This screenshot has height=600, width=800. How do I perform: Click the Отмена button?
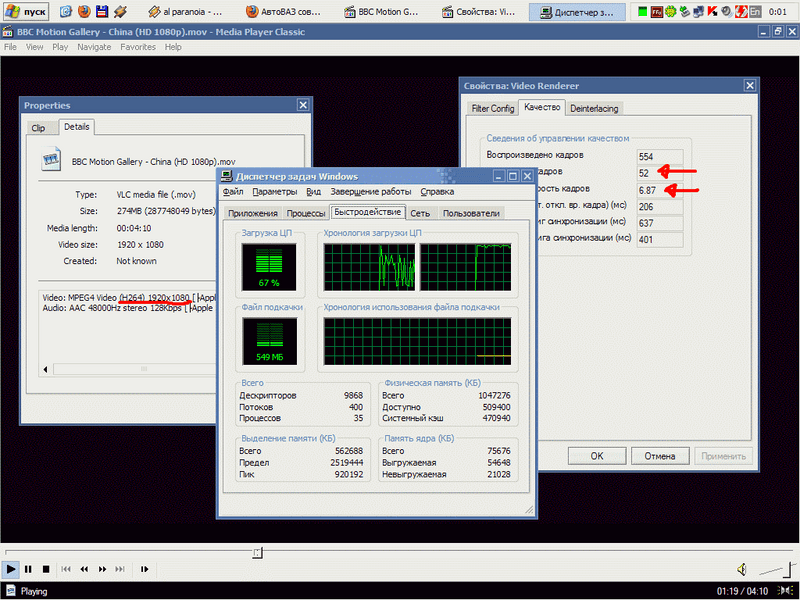pyautogui.click(x=660, y=455)
